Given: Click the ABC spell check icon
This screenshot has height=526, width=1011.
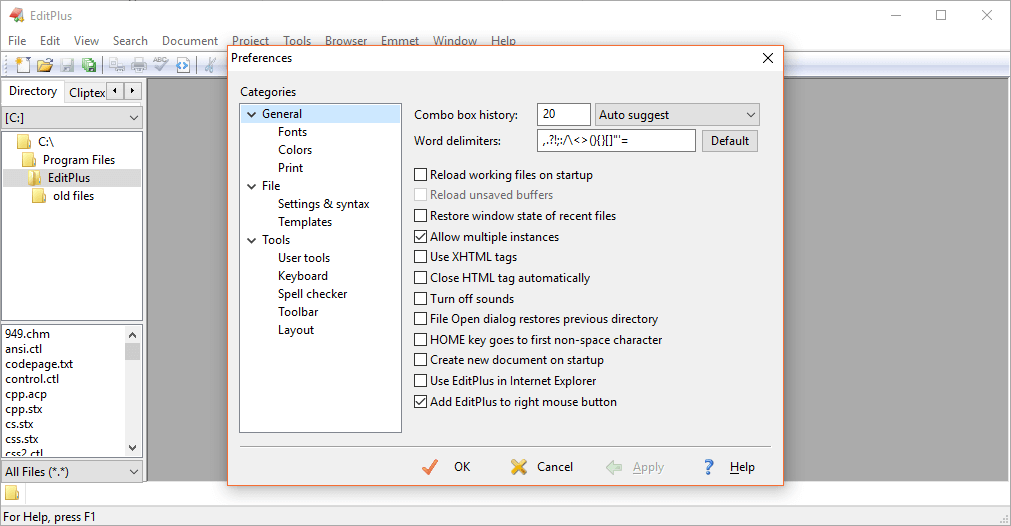Looking at the screenshot, I should click(161, 64).
